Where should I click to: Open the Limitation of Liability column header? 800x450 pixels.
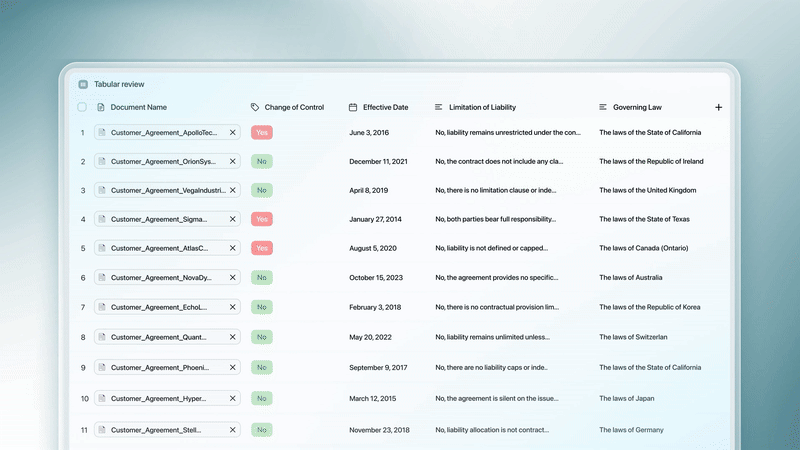point(482,107)
